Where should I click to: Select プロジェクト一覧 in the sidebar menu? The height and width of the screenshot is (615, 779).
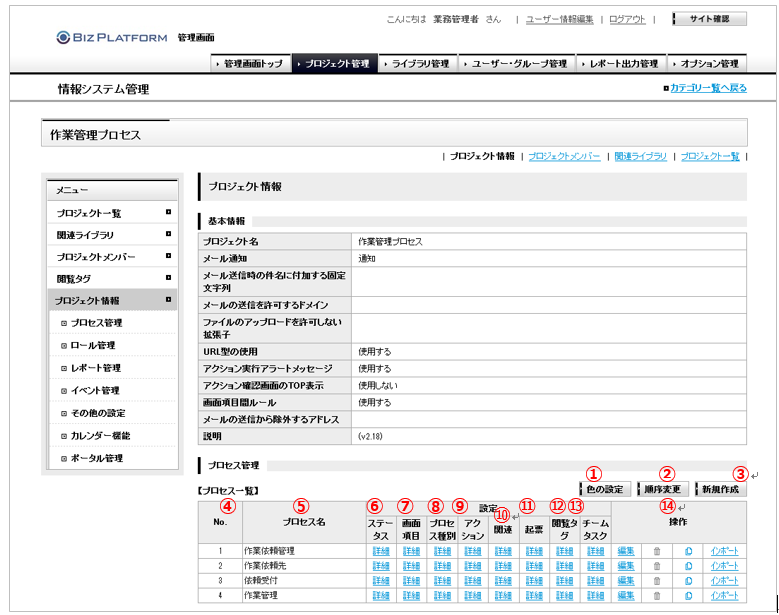pos(112,213)
